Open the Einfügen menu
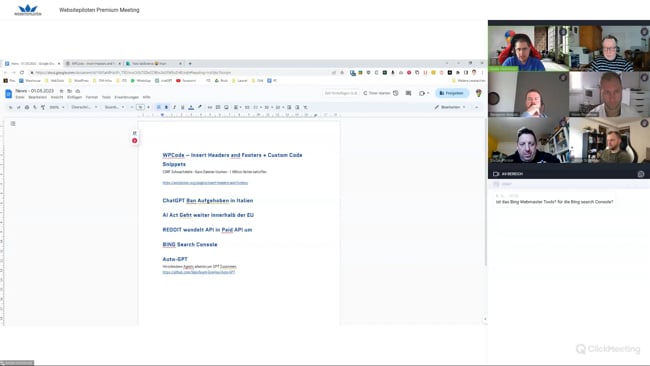 point(75,97)
